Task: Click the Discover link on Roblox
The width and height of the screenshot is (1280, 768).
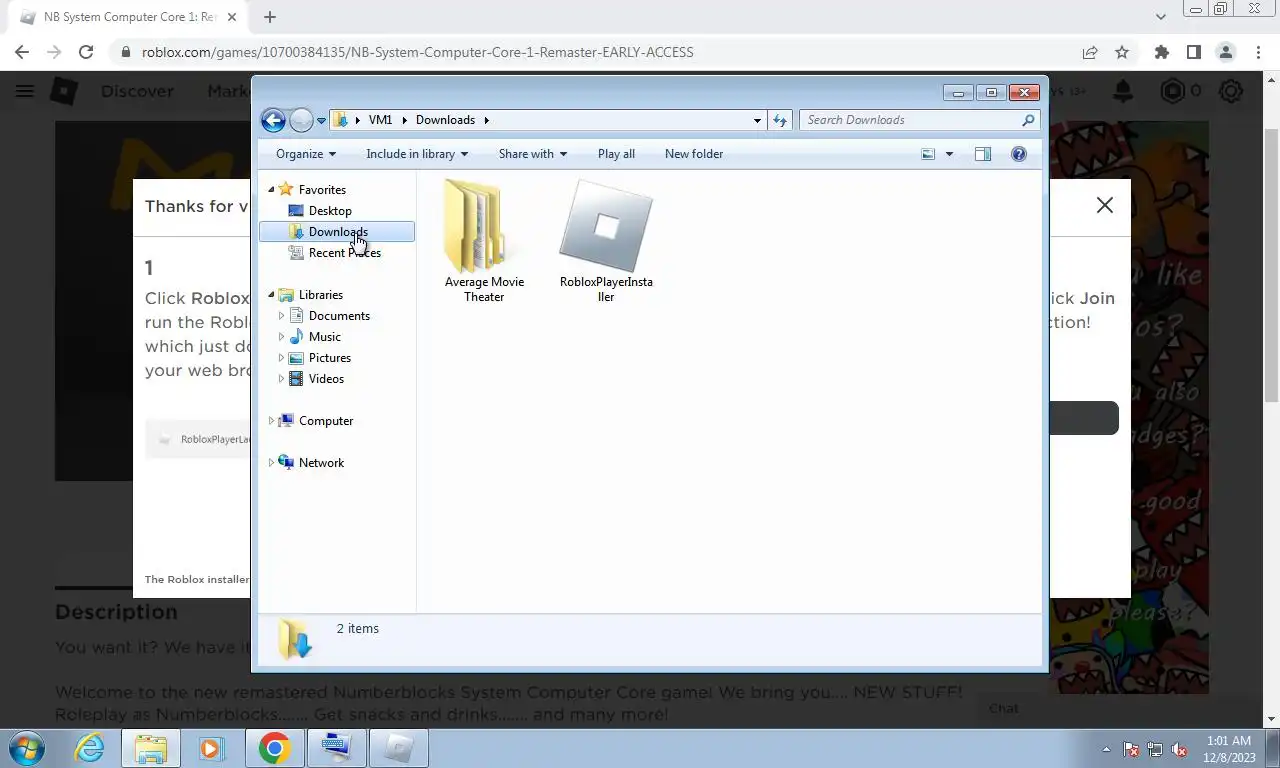Action: (x=137, y=91)
